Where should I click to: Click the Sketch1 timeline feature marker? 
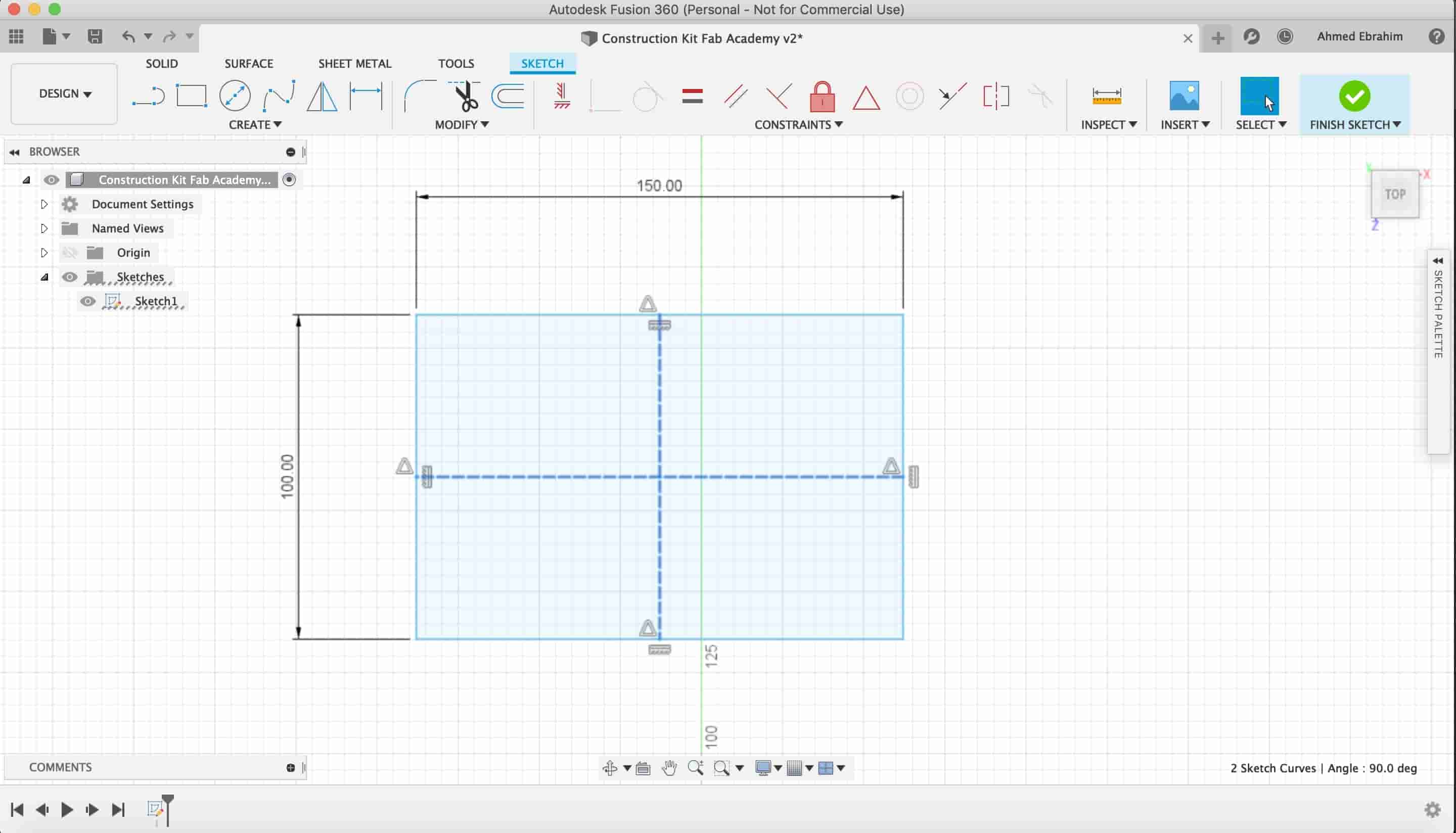click(x=155, y=809)
